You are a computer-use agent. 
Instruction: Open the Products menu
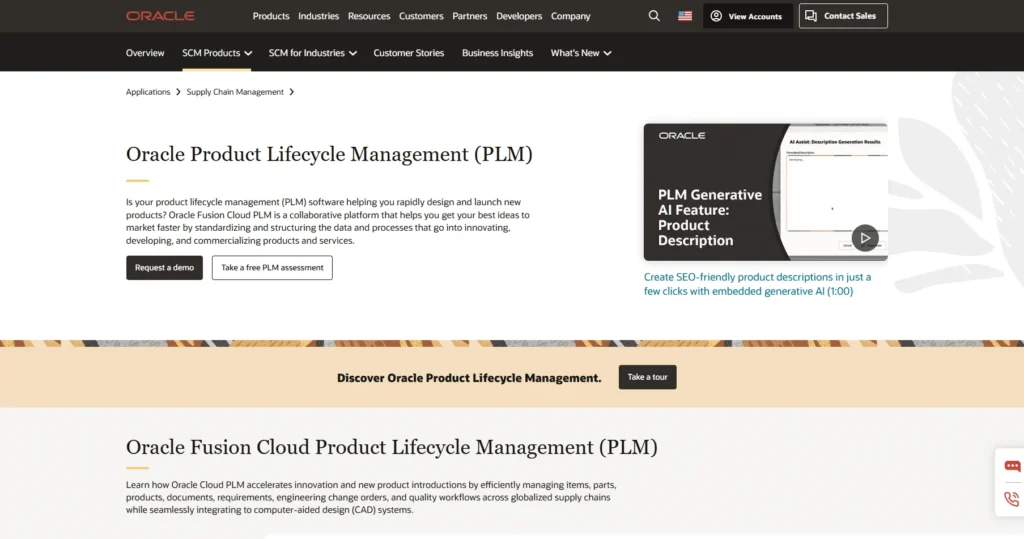tap(271, 16)
